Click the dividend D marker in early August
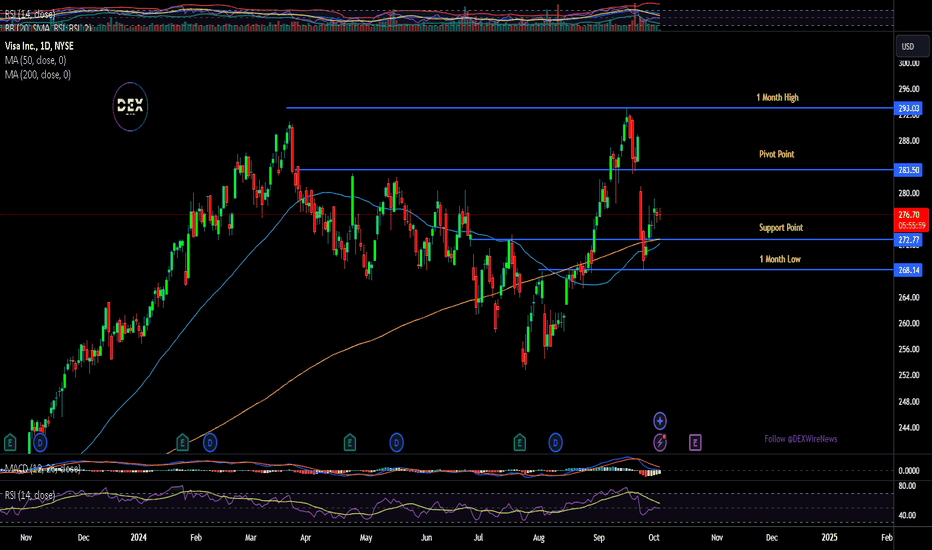The width and height of the screenshot is (932, 550). point(555,442)
